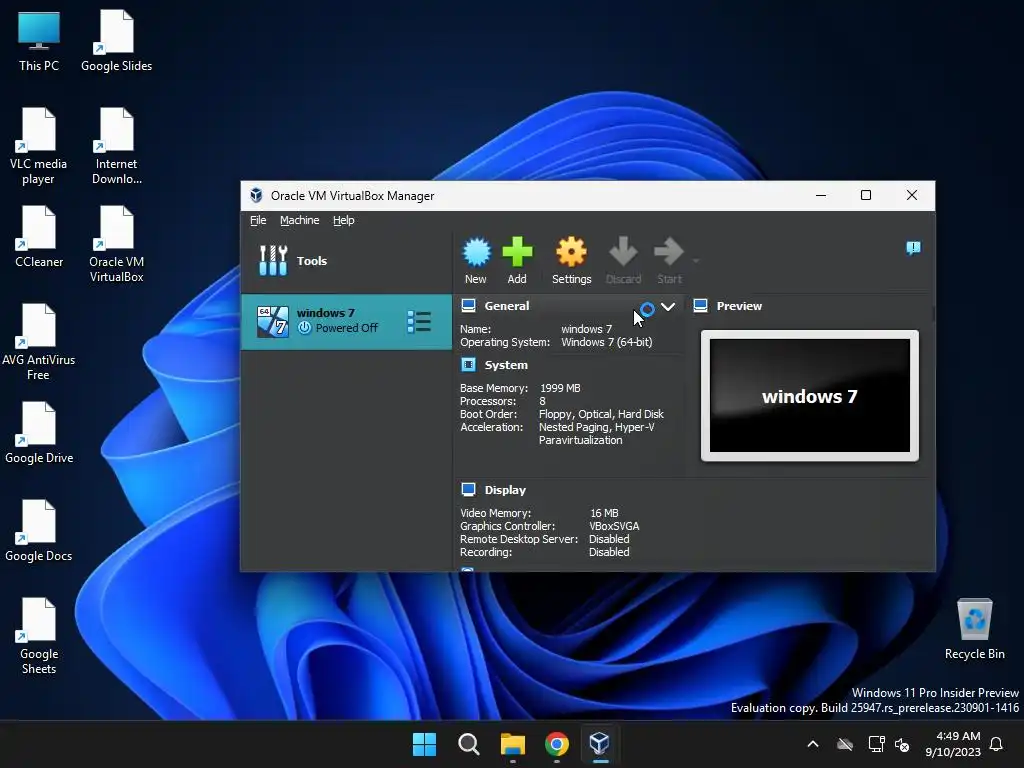Open the File menu

tap(258, 220)
